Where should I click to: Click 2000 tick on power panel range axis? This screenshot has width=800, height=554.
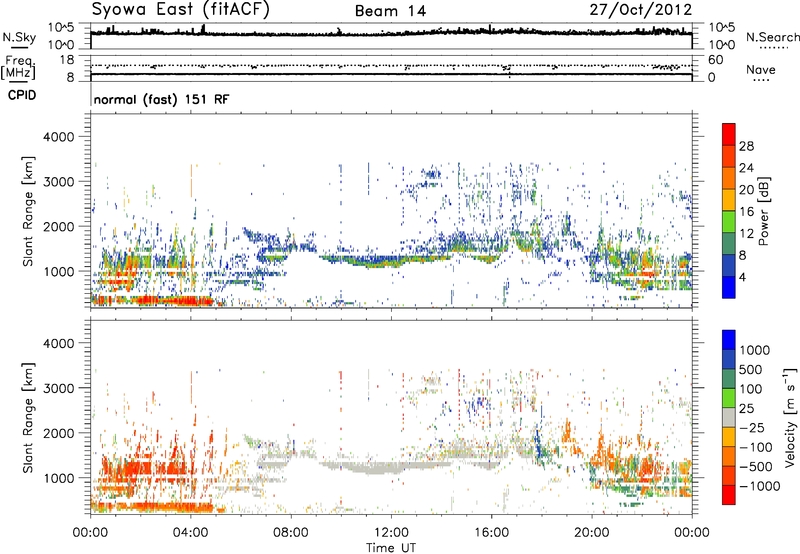(59, 226)
